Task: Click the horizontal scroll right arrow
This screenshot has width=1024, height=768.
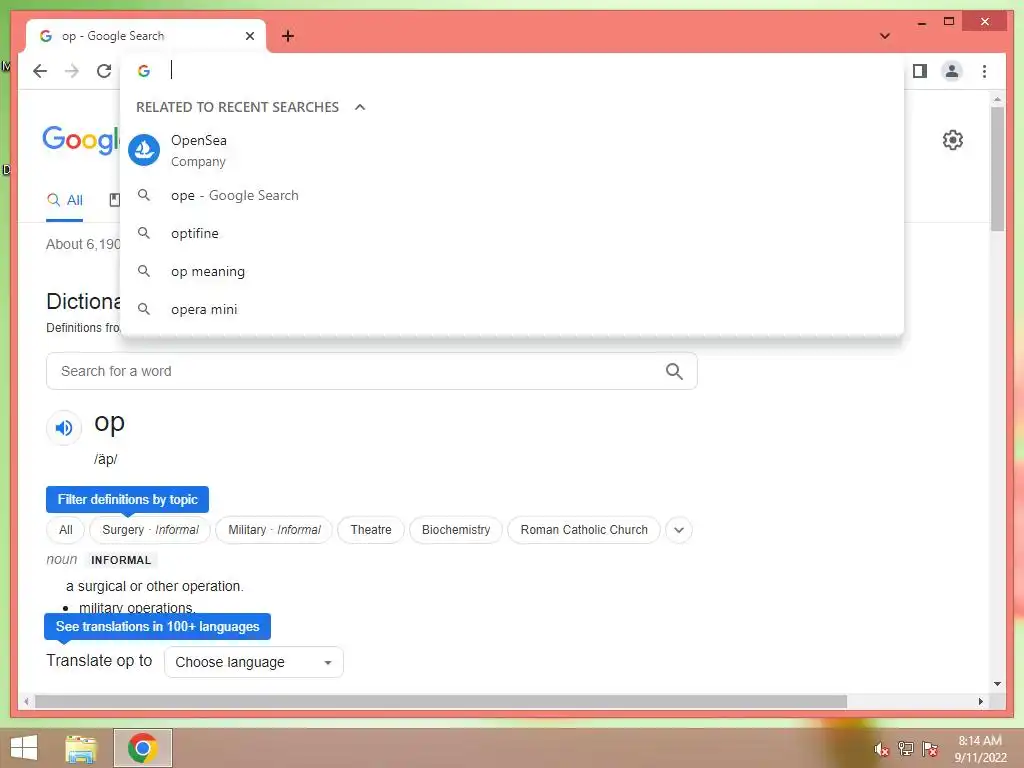Action: tap(980, 701)
